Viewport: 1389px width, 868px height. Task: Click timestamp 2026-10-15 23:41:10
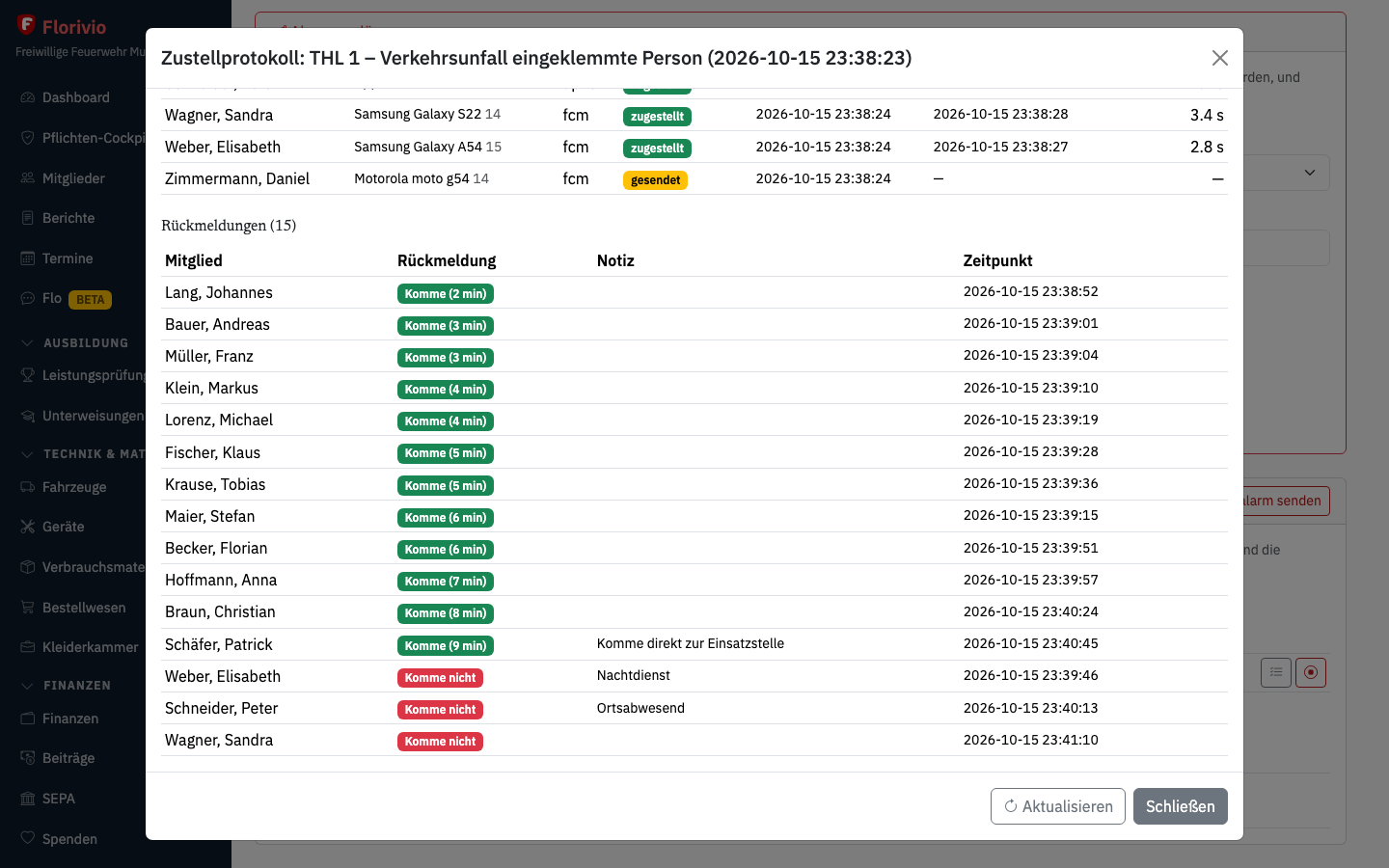coord(1031,740)
